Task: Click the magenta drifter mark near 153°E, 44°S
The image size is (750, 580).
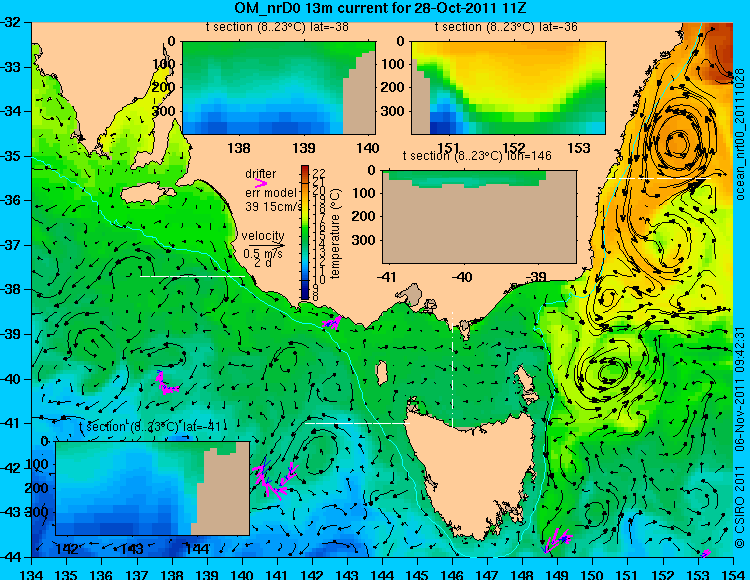Action: coord(705,554)
